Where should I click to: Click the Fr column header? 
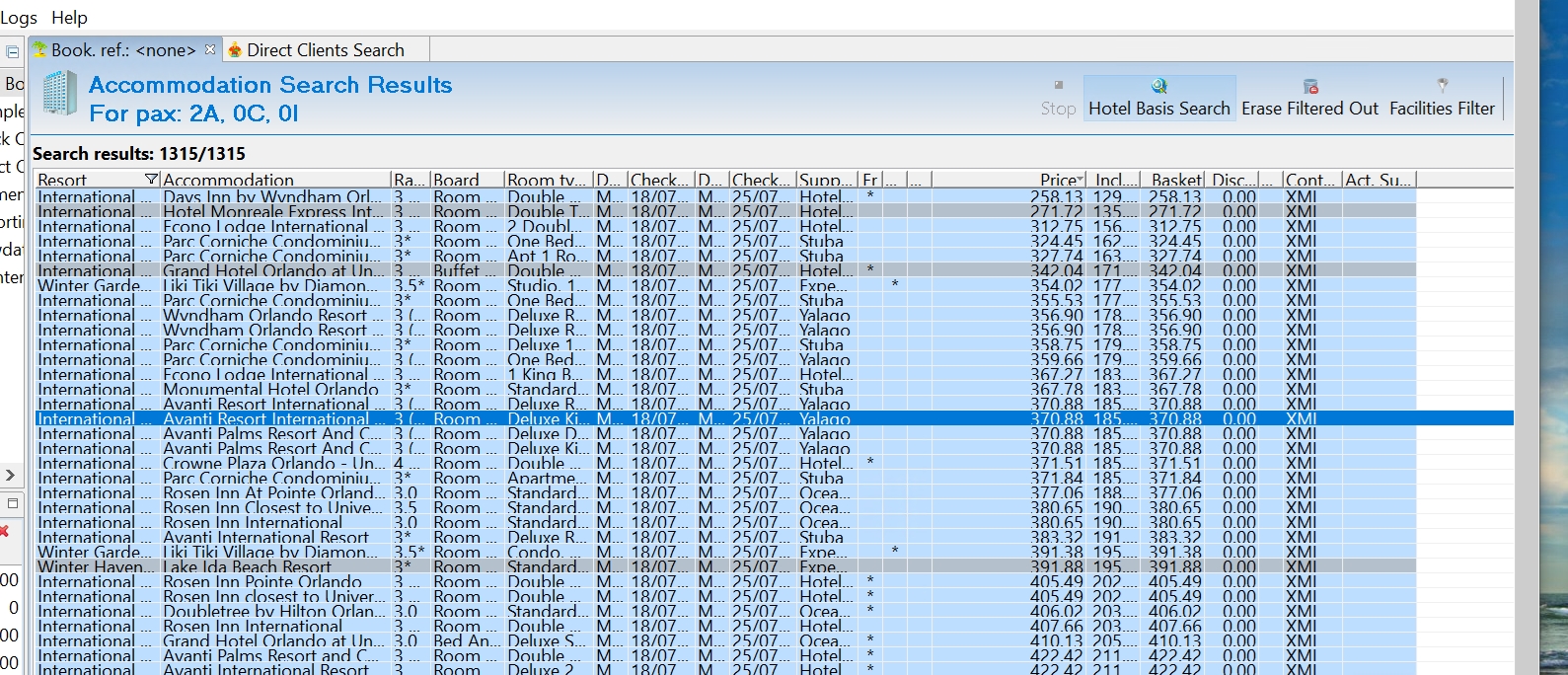869,180
